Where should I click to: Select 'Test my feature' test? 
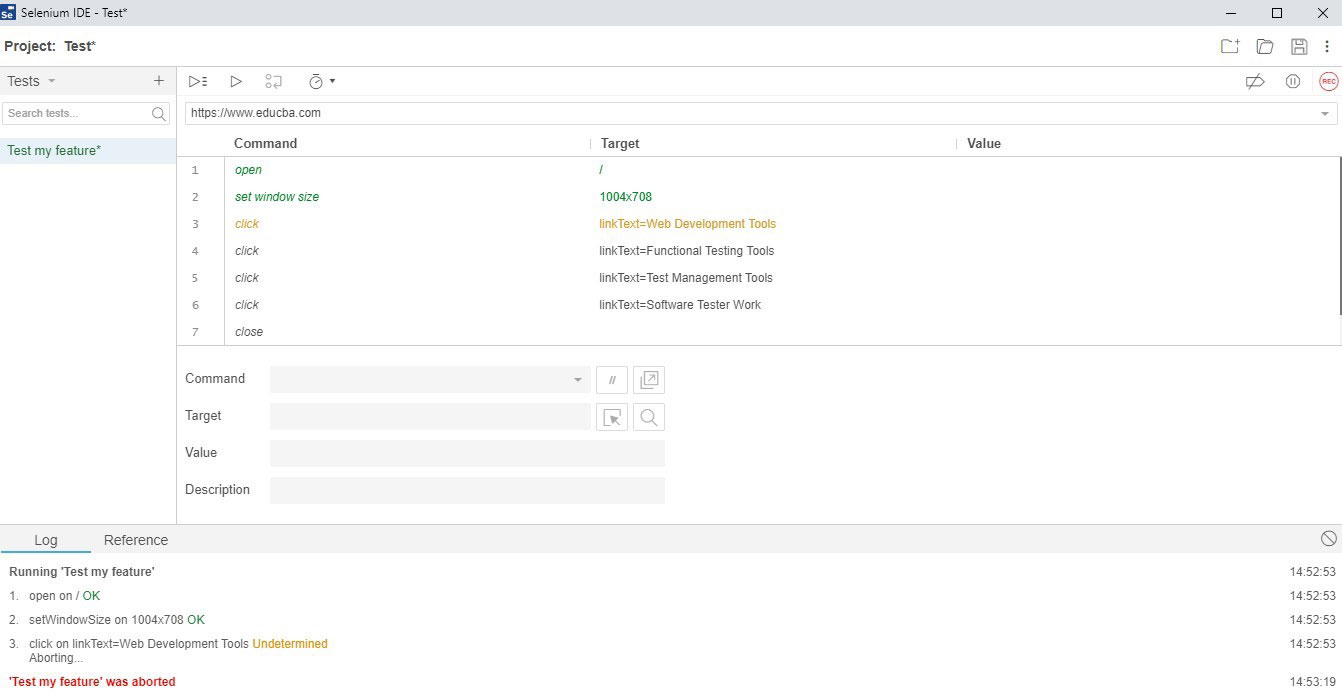point(54,151)
